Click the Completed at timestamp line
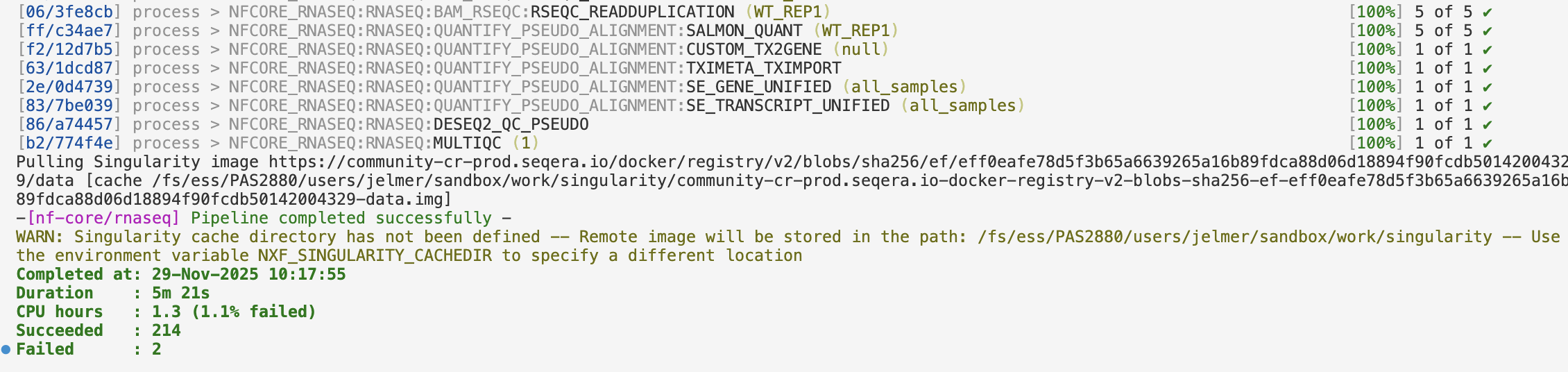The width and height of the screenshot is (1568, 372). click(180, 275)
